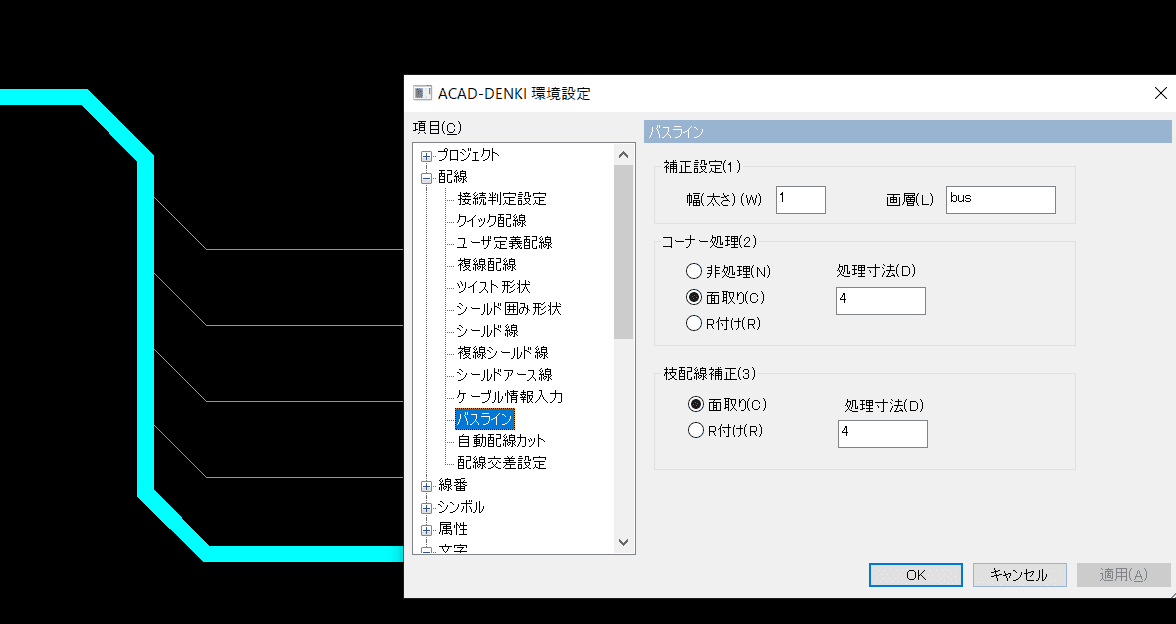
Task: Select ユーザ定義配線 in the tree
Action: [x=504, y=242]
